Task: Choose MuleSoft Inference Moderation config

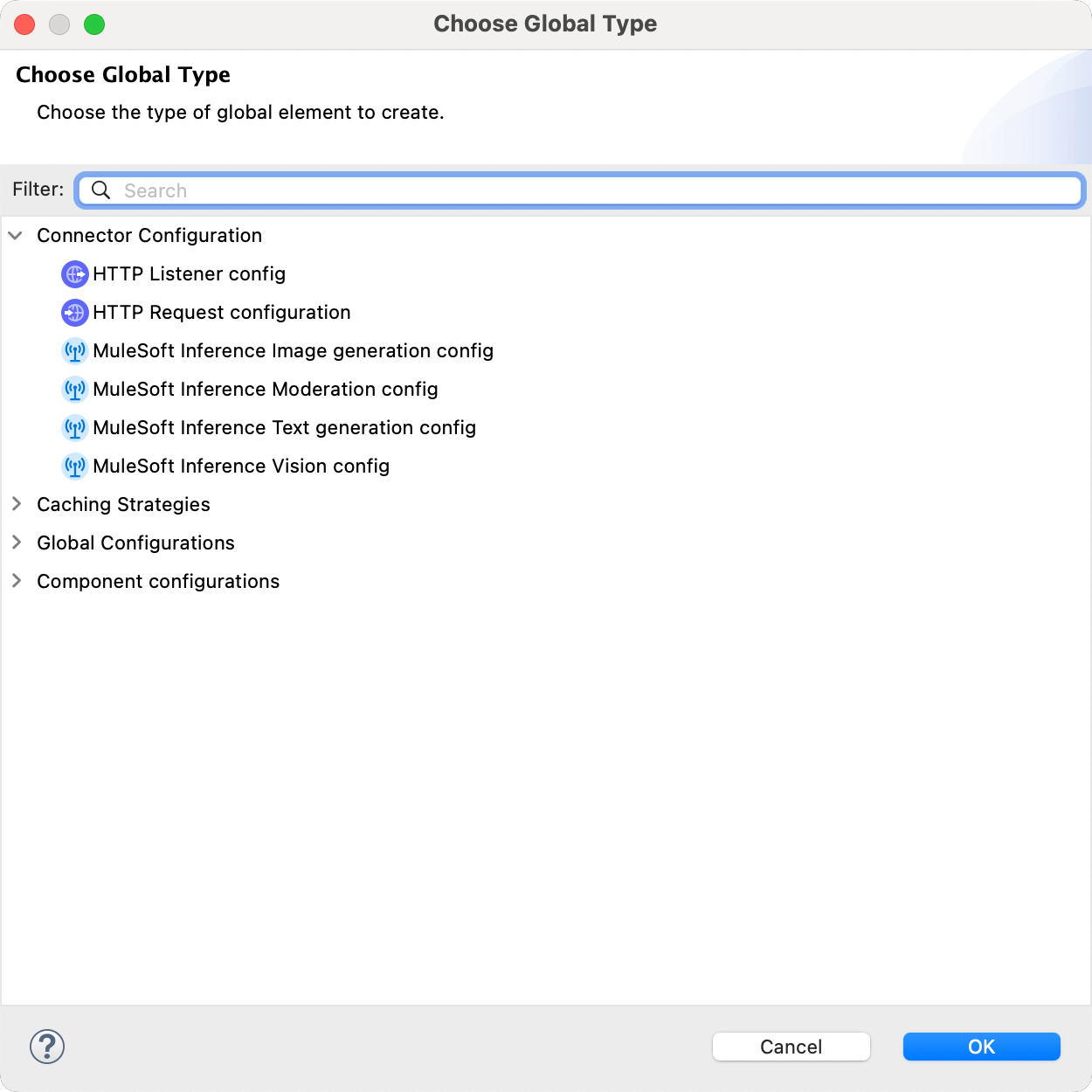Action: click(266, 390)
